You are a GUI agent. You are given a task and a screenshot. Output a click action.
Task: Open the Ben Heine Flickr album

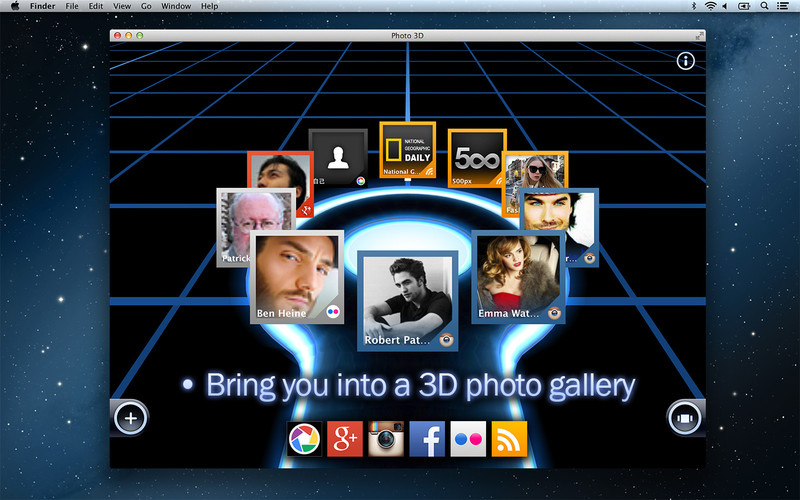click(297, 277)
